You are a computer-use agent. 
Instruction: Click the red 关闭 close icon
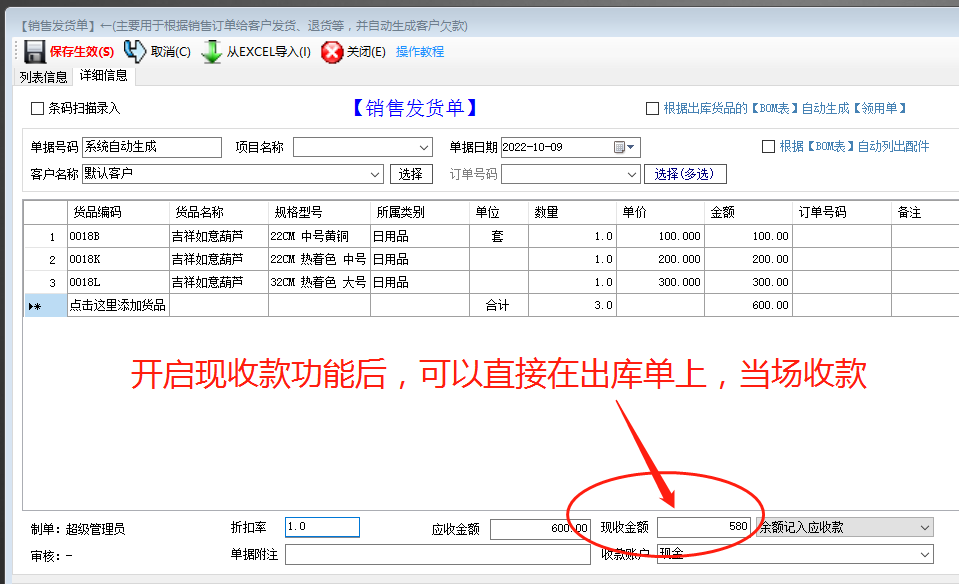tap(331, 51)
